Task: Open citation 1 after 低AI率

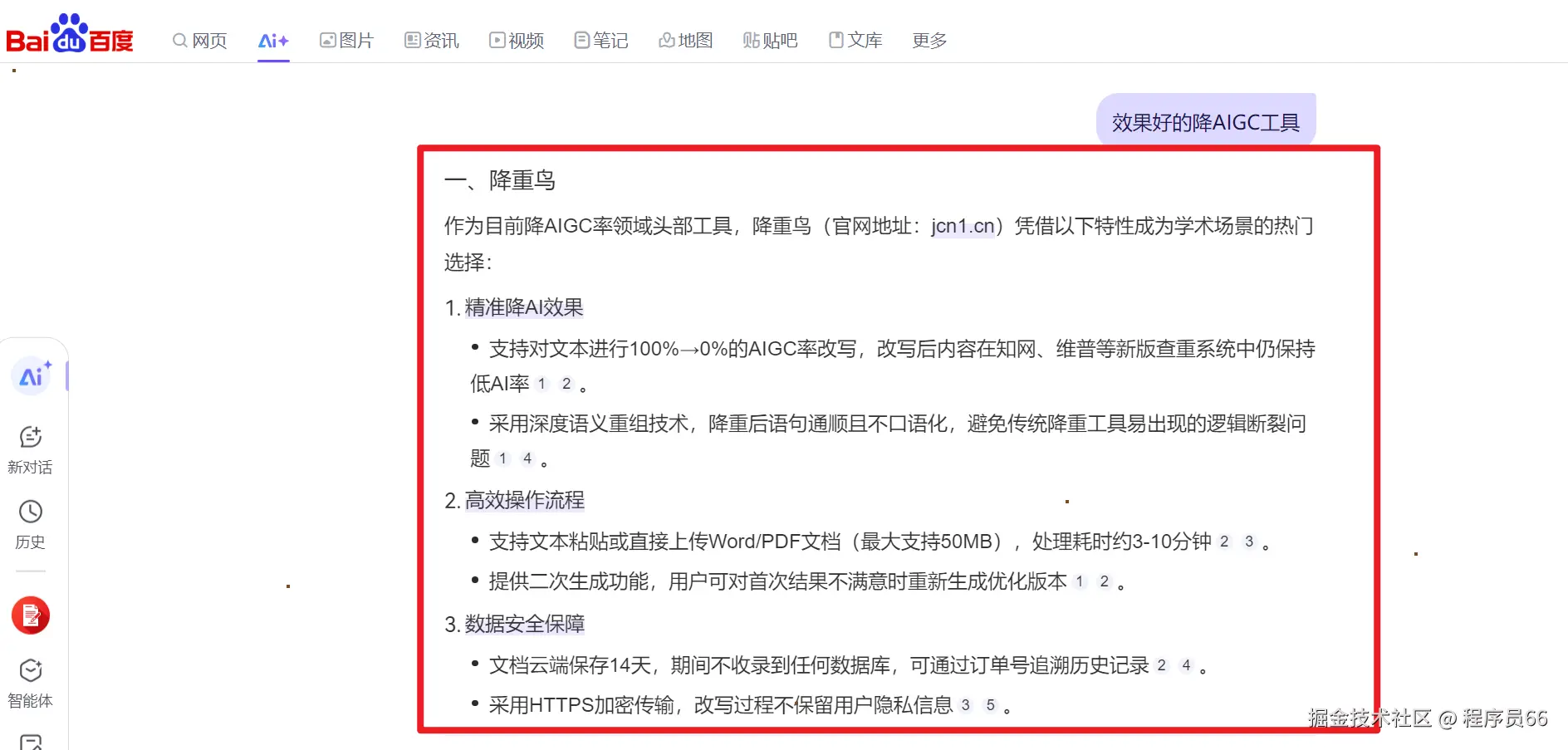Action: 541,384
